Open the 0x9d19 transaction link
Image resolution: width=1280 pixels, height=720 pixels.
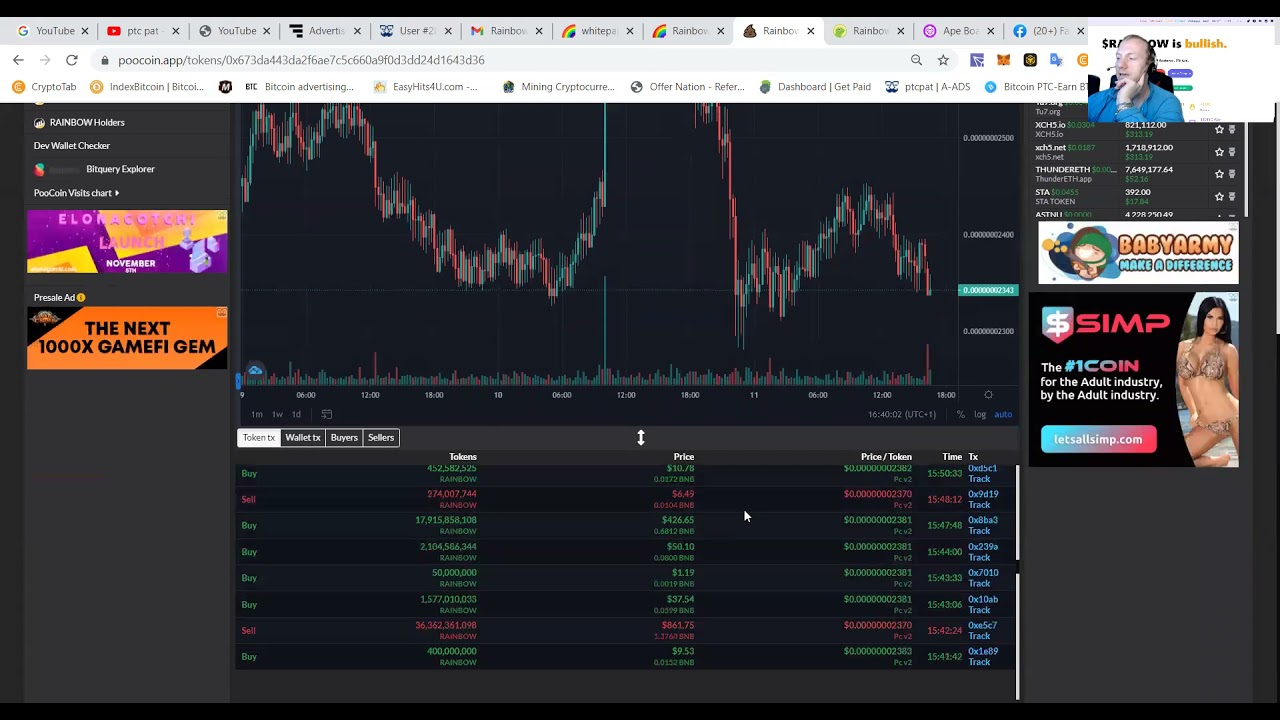tap(983, 494)
